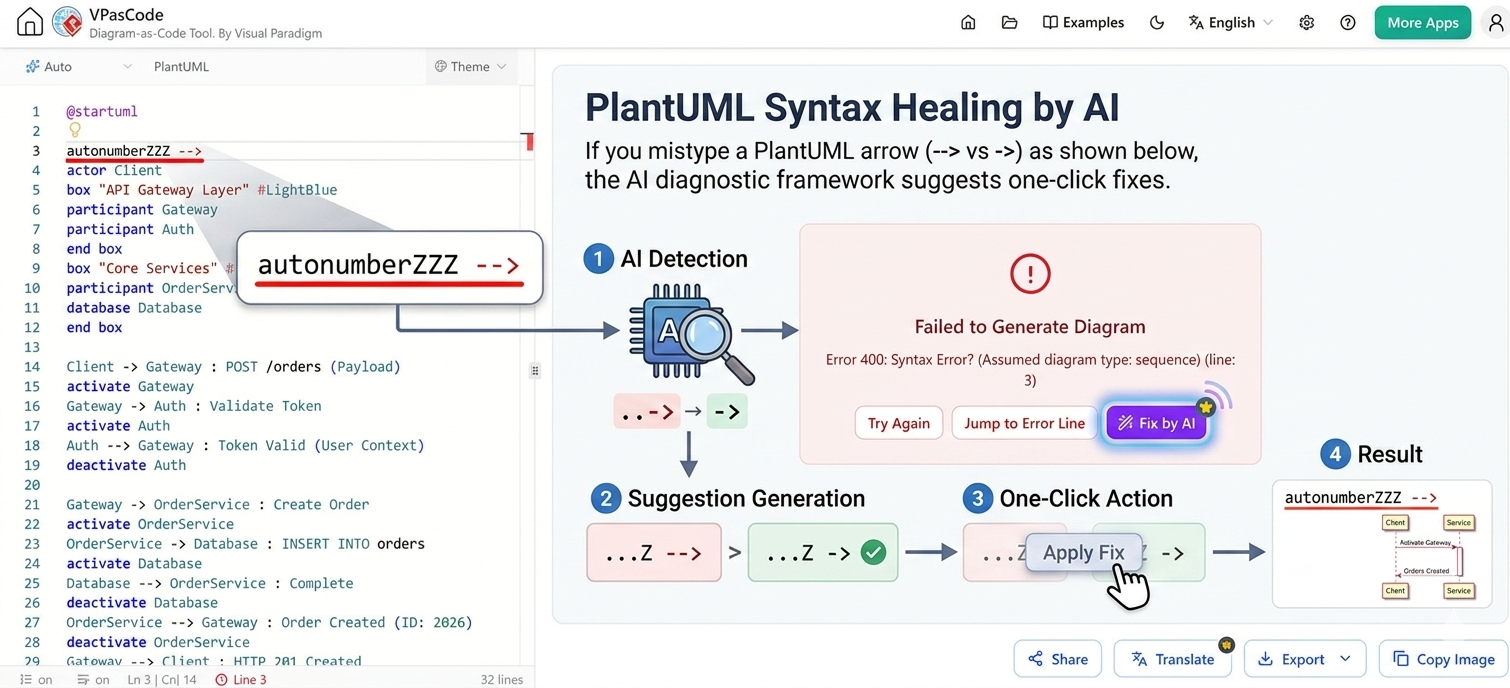Click the '@startuml' text on line 1
This screenshot has width=1510, height=688.
tap(102, 111)
